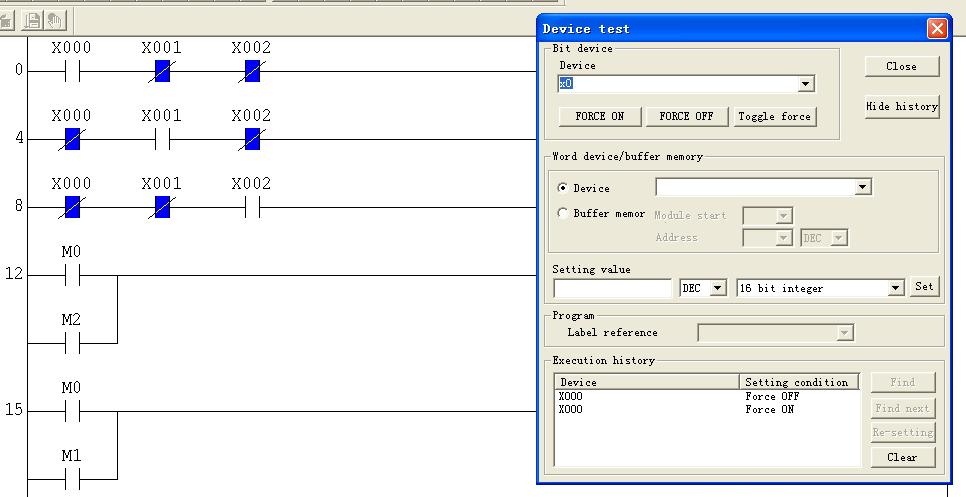
Task: Clear the execution history list
Action: click(901, 457)
